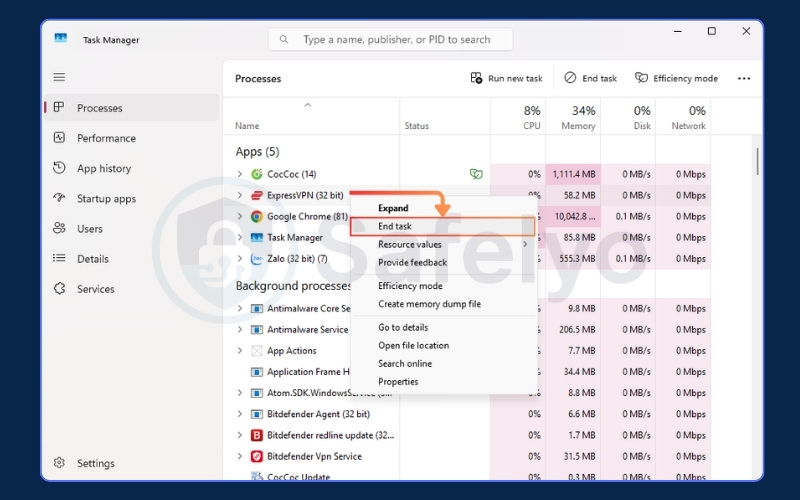
Task: Sort by the Memory column header
Action: point(578,126)
